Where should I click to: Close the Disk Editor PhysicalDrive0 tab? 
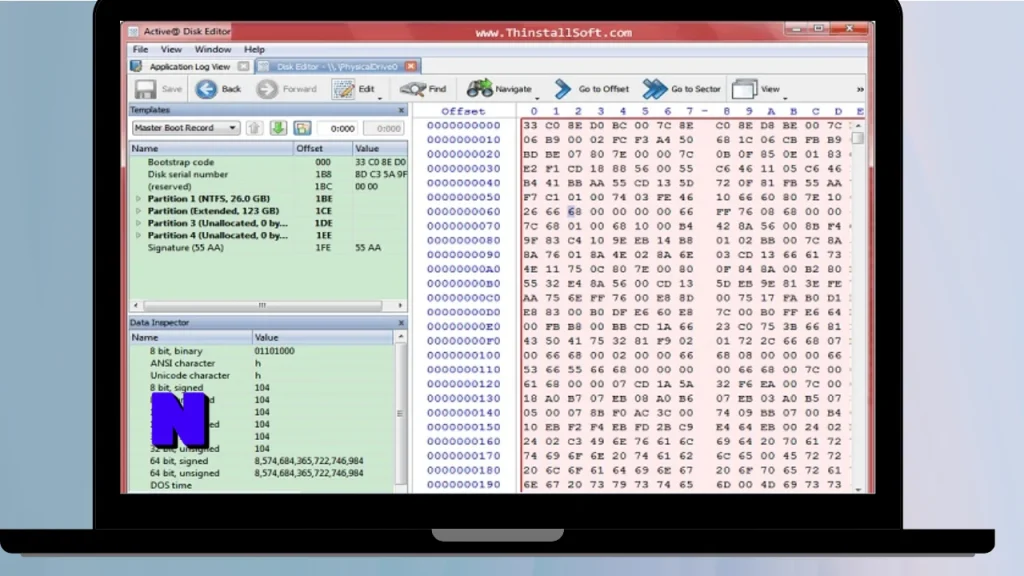[x=411, y=67]
